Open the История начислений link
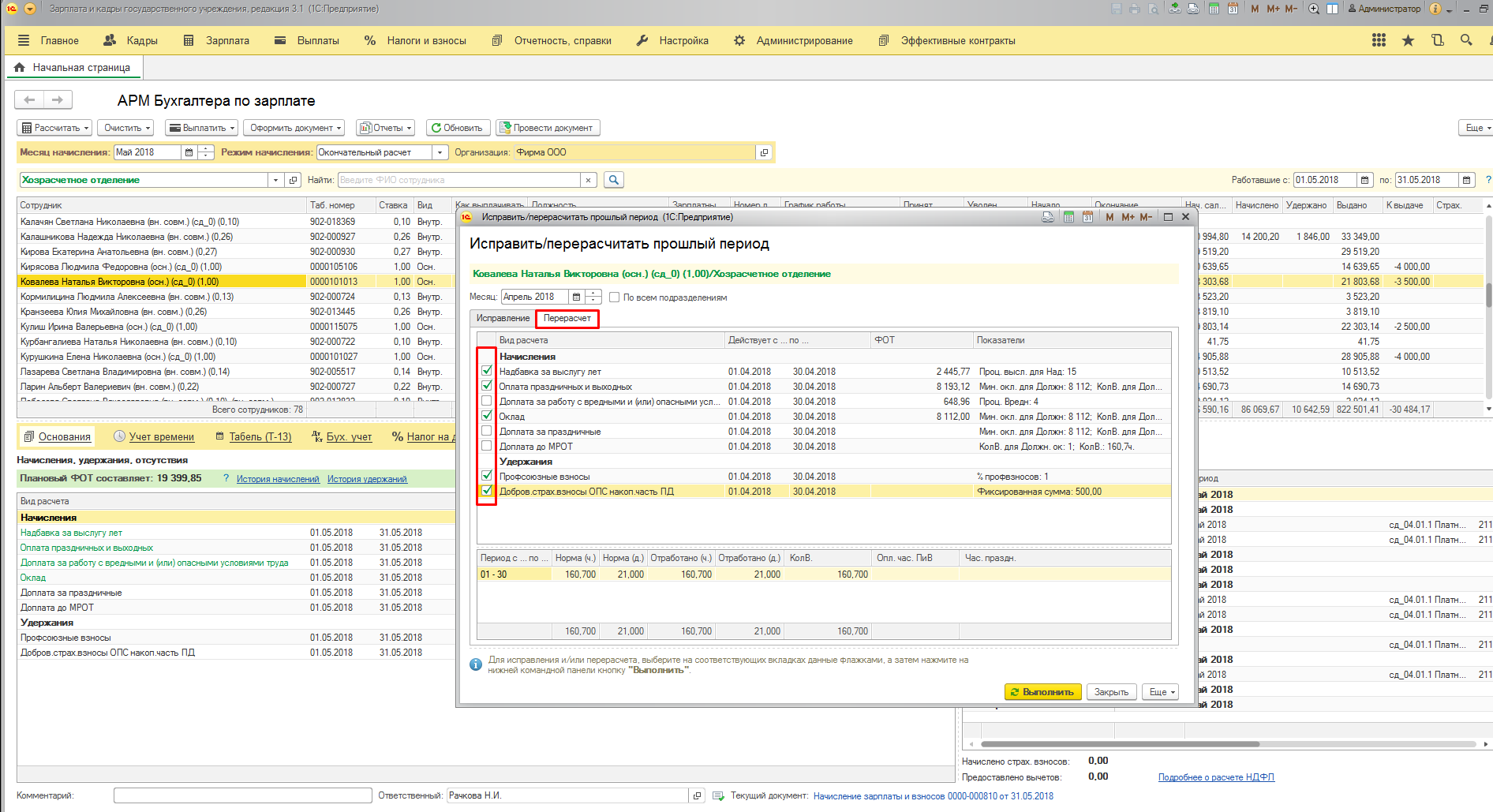 (278, 479)
